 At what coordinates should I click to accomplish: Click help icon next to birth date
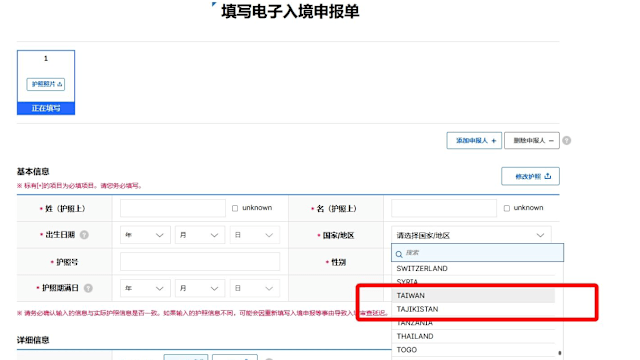click(x=84, y=235)
